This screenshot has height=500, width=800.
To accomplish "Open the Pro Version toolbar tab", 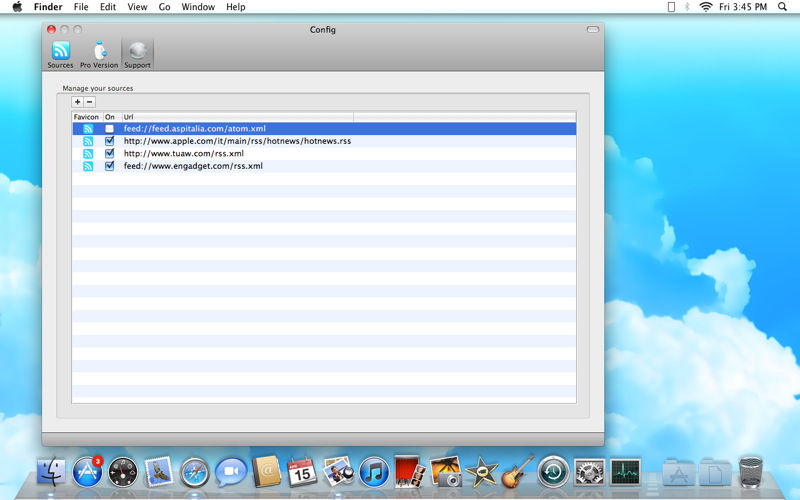I will point(99,55).
